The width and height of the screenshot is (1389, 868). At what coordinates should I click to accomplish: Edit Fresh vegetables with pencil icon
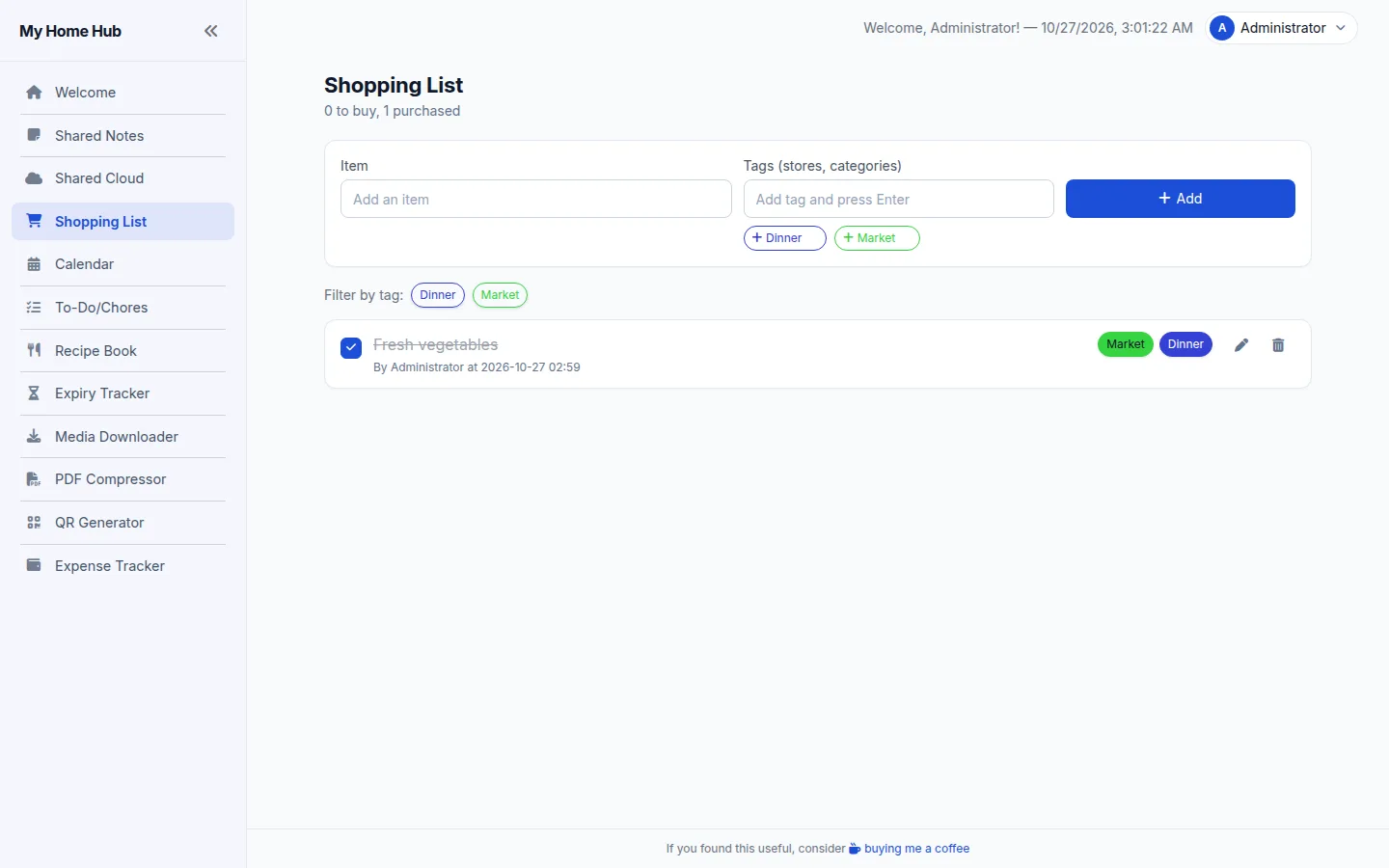click(x=1241, y=345)
